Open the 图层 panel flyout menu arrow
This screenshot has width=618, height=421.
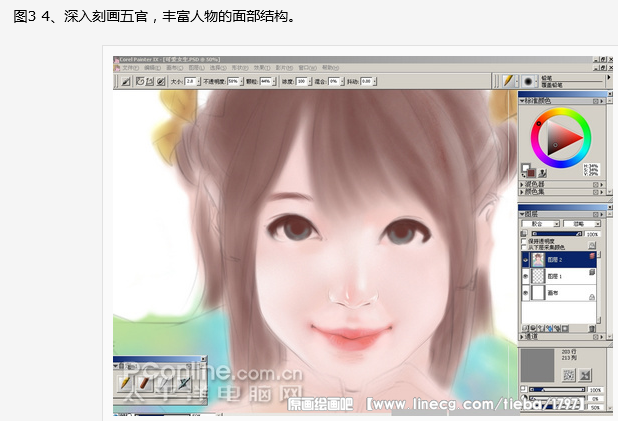click(x=602, y=214)
